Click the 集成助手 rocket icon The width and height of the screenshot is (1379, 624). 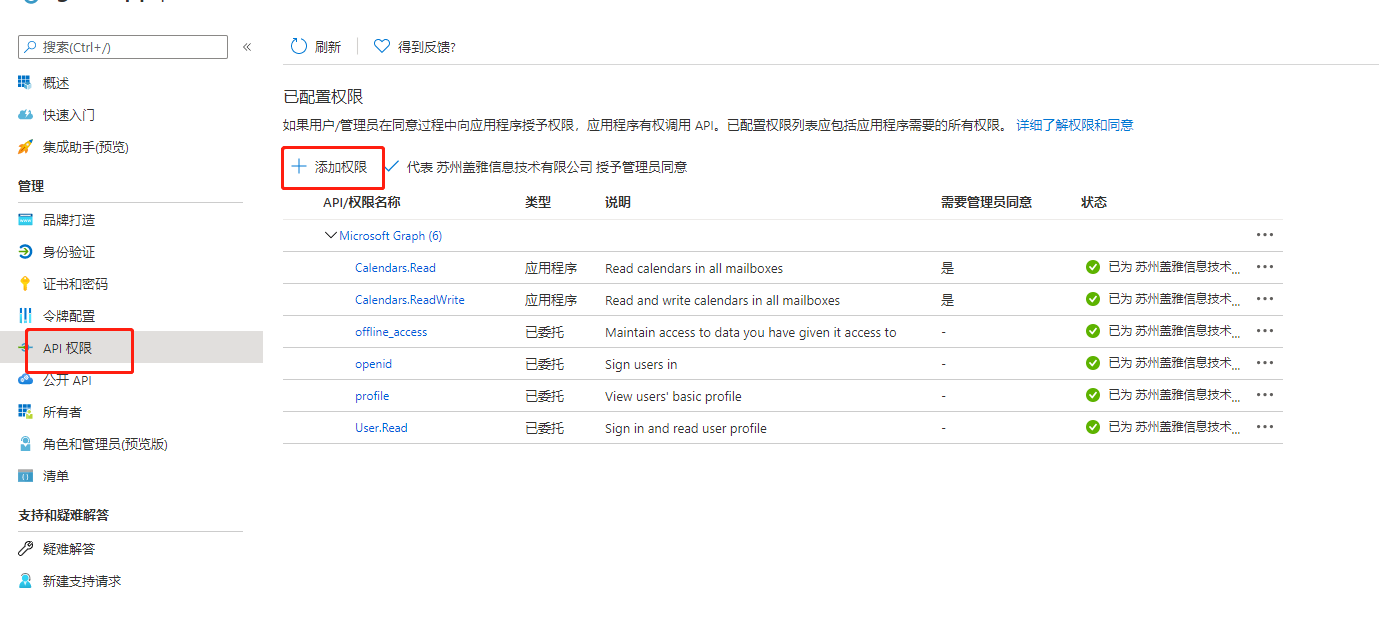pos(25,147)
